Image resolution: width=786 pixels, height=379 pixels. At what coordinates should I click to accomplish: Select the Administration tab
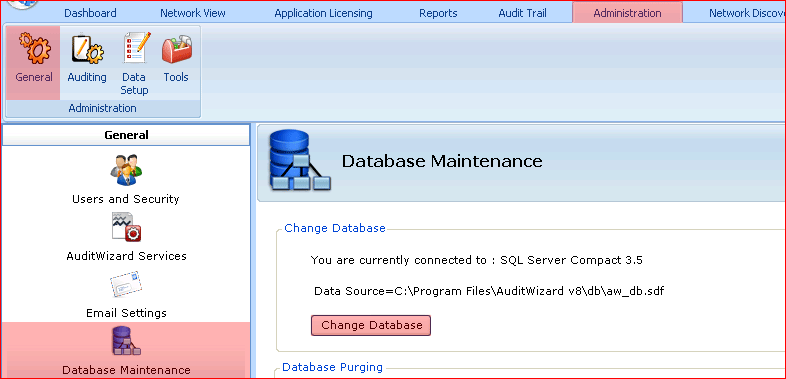pos(627,13)
